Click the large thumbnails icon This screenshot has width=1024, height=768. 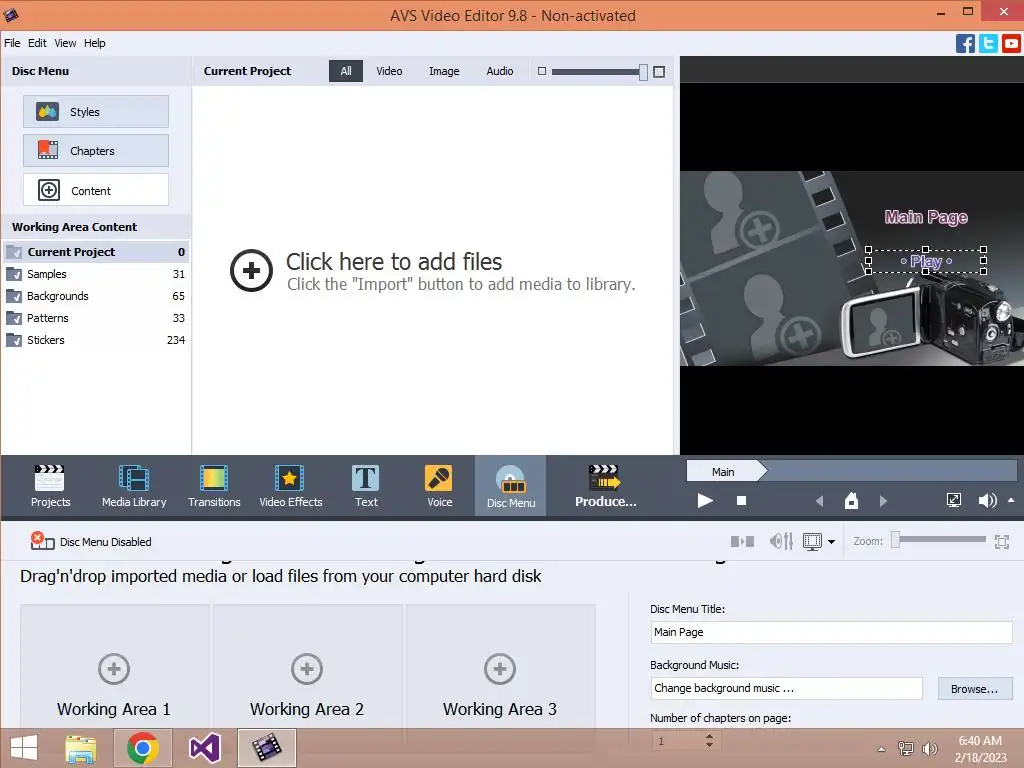pyautogui.click(x=659, y=72)
